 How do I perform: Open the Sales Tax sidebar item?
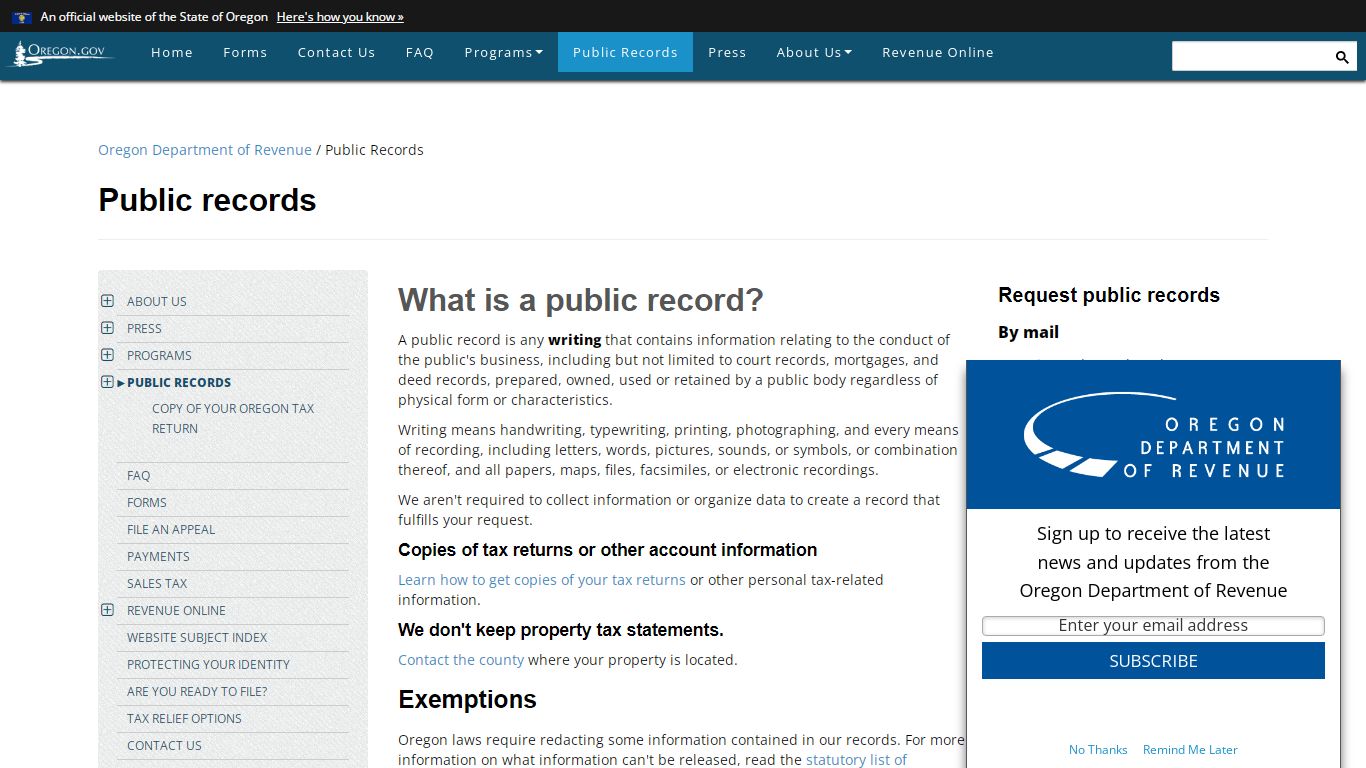click(x=157, y=584)
